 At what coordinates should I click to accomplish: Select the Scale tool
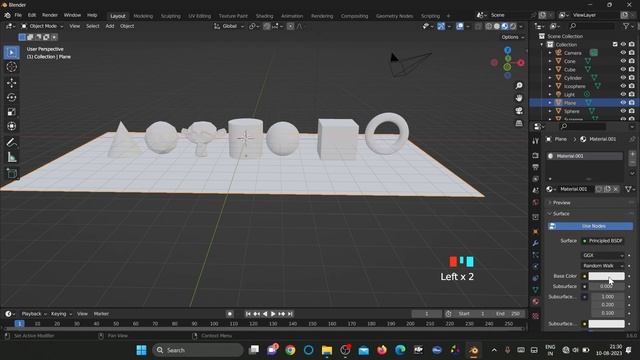coord(11,112)
